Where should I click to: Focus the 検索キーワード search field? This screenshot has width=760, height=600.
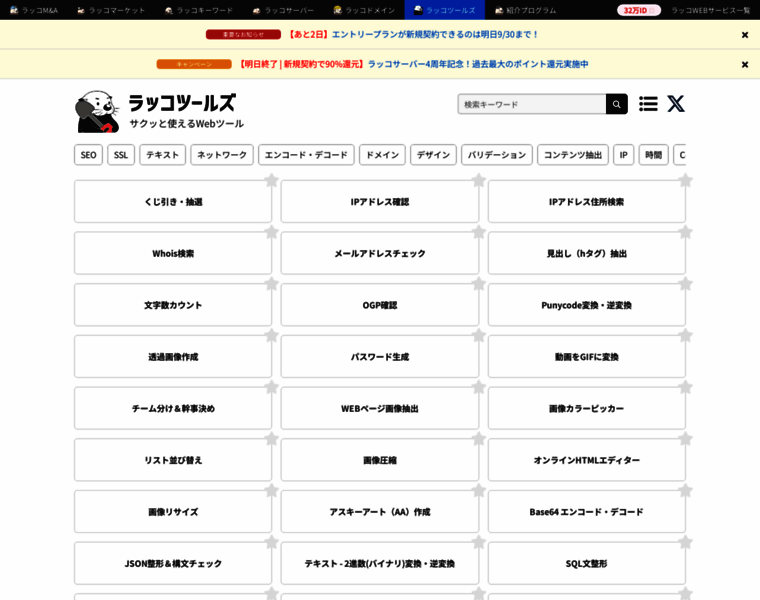tap(532, 104)
